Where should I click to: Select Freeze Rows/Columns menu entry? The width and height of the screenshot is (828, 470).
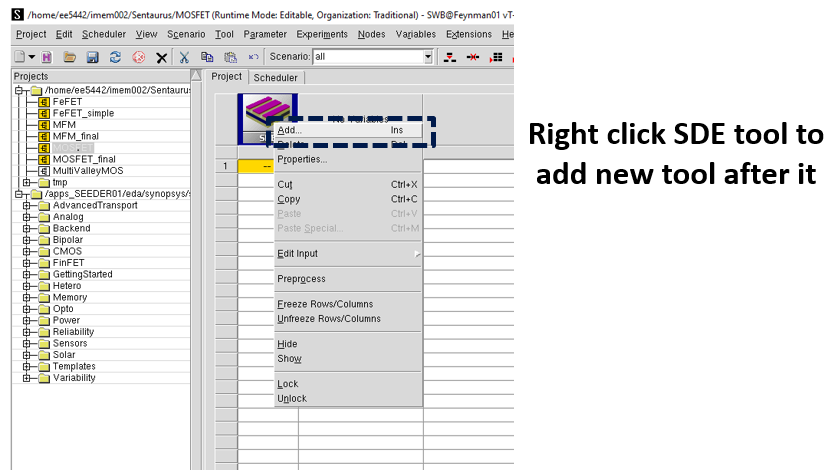(x=325, y=304)
